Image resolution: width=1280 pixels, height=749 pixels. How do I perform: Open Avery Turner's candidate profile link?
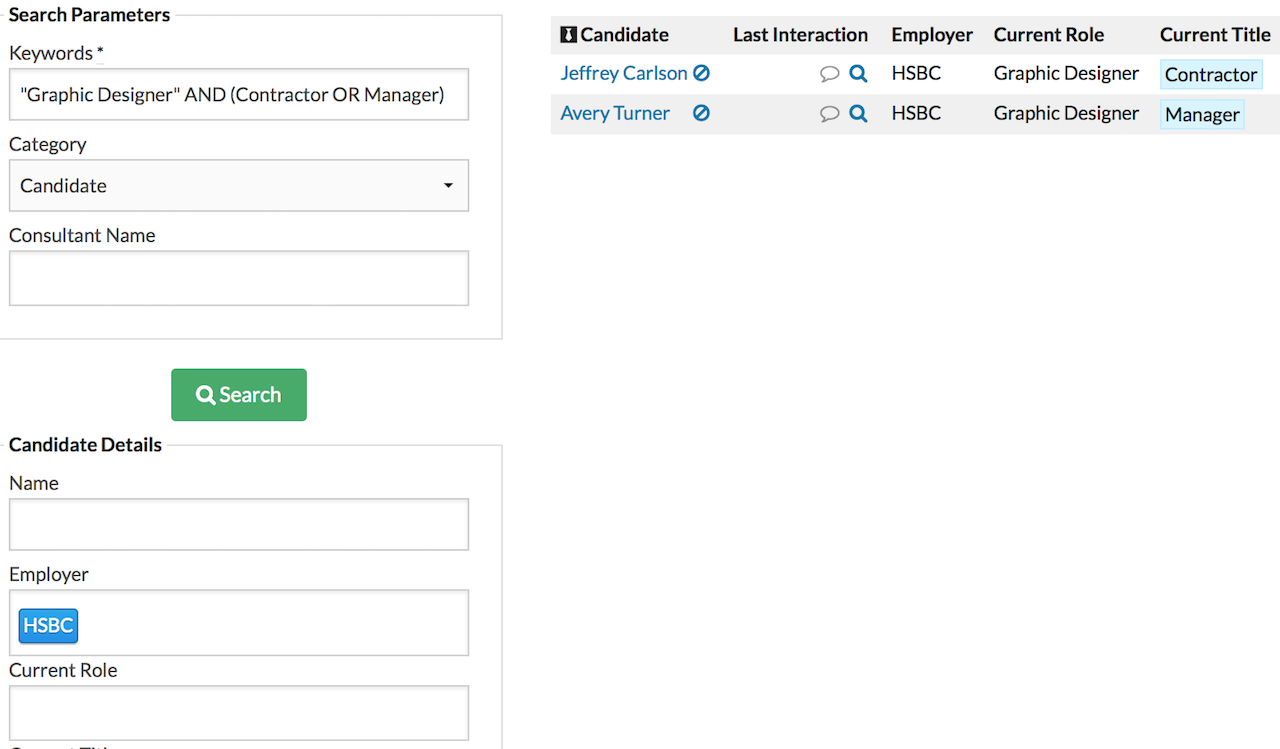point(615,113)
